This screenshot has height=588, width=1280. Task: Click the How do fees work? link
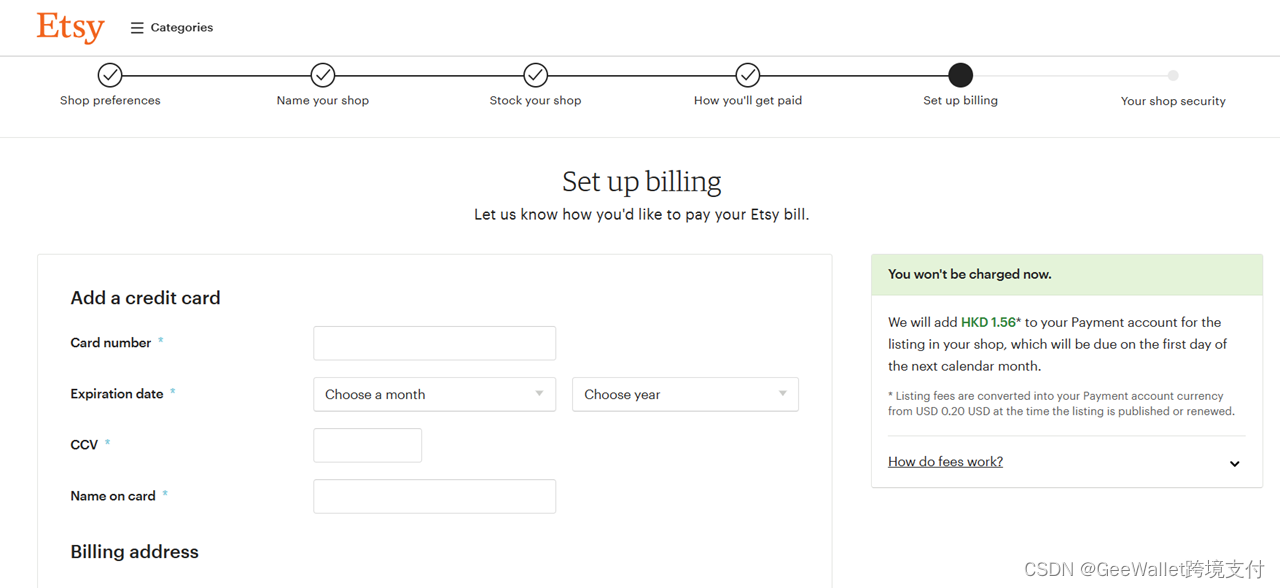coord(945,462)
